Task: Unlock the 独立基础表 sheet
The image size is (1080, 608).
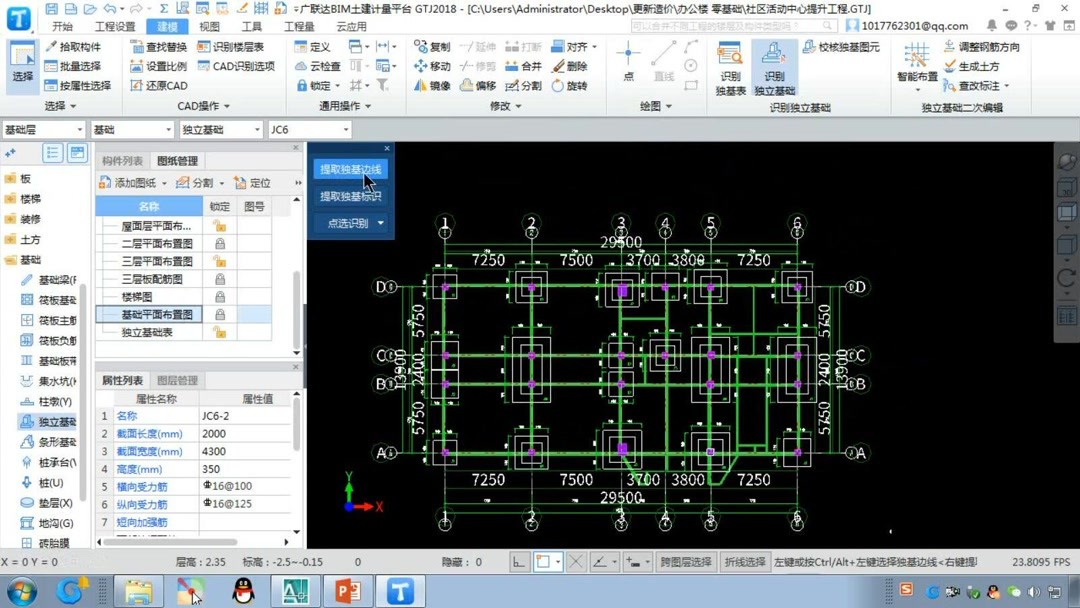Action: [220, 331]
